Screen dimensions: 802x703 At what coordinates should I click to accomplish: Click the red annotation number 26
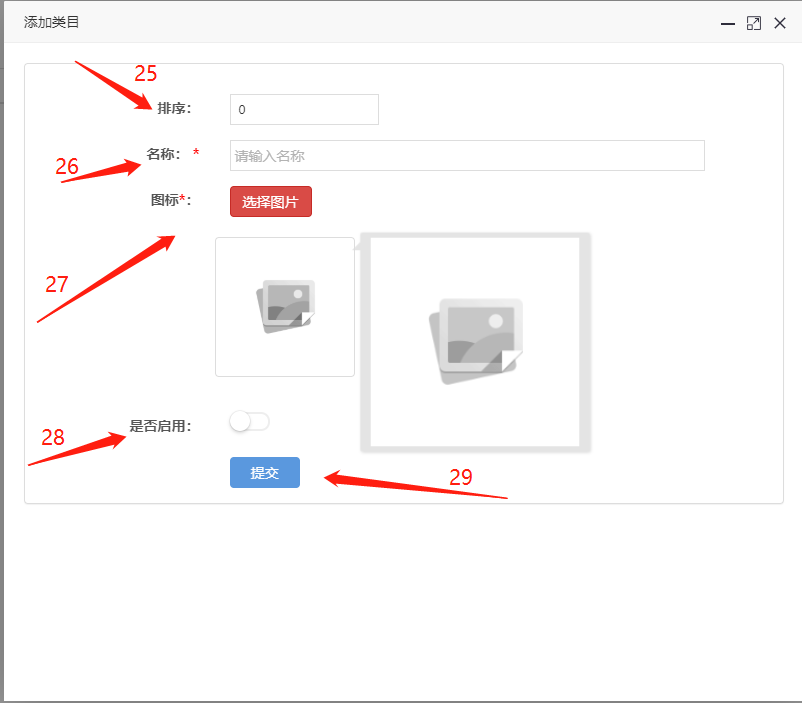click(67, 167)
